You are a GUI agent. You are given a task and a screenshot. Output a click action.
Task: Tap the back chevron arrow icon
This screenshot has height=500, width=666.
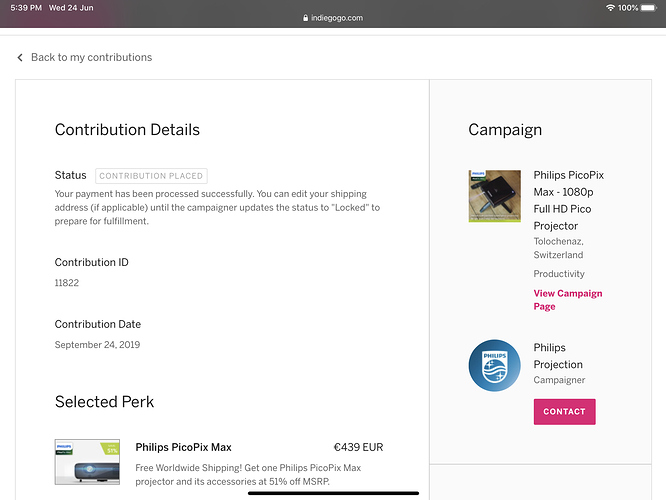[x=20, y=58]
